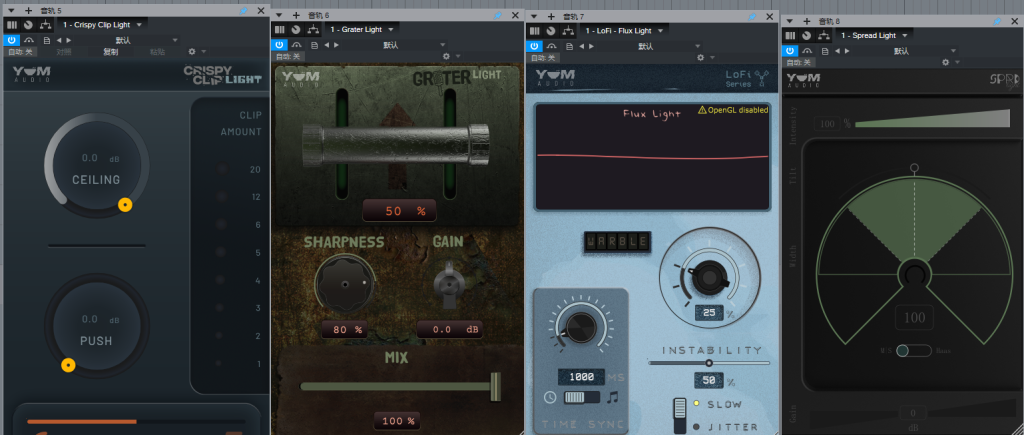Screen dimensions: 1024x435
Task: Click the plus icon in the 音轨 6 window
Action: (296, 15)
